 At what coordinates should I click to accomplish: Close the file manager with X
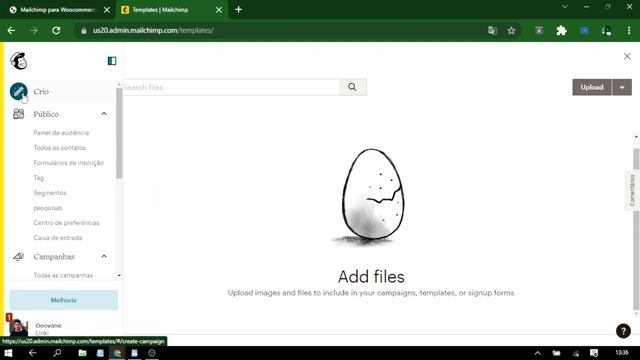[627, 56]
